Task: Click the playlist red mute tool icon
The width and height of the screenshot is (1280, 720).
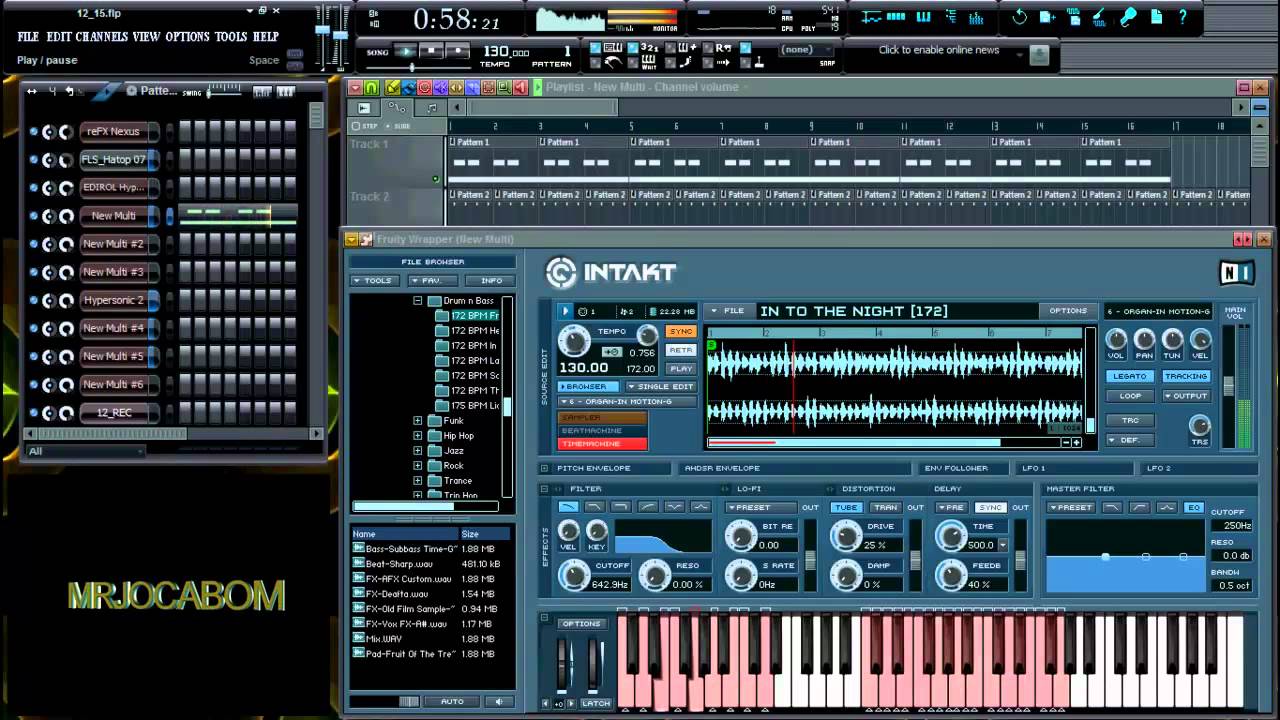Action: pyautogui.click(x=424, y=88)
